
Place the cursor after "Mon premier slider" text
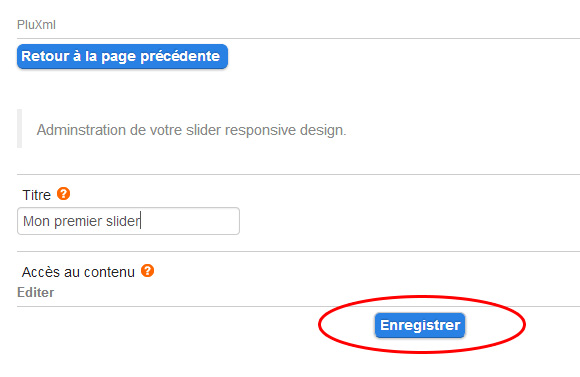tap(141, 221)
